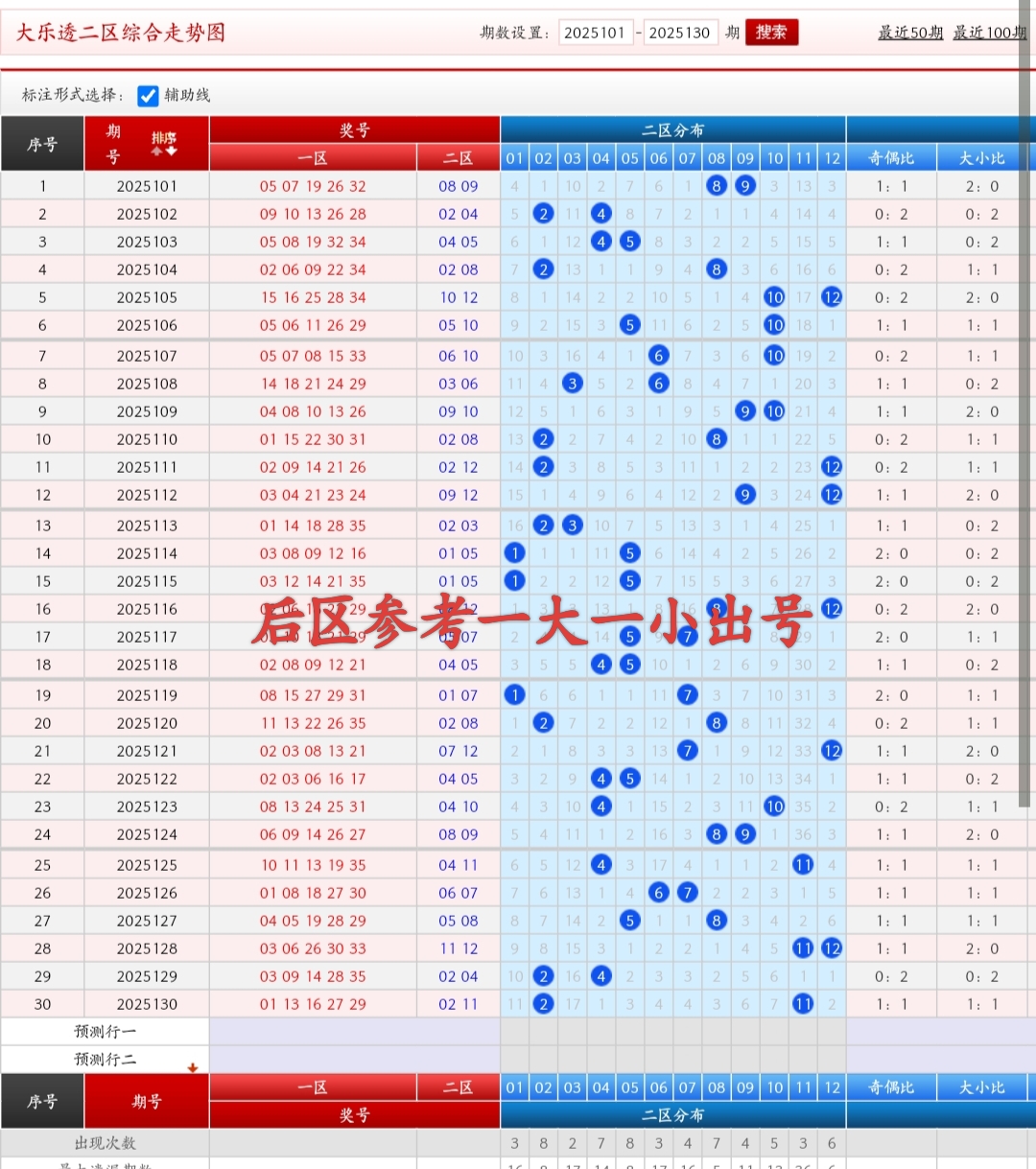Select the circled ball 08 in row 2025101
Screen dimensions: 1036x1169
point(717,185)
